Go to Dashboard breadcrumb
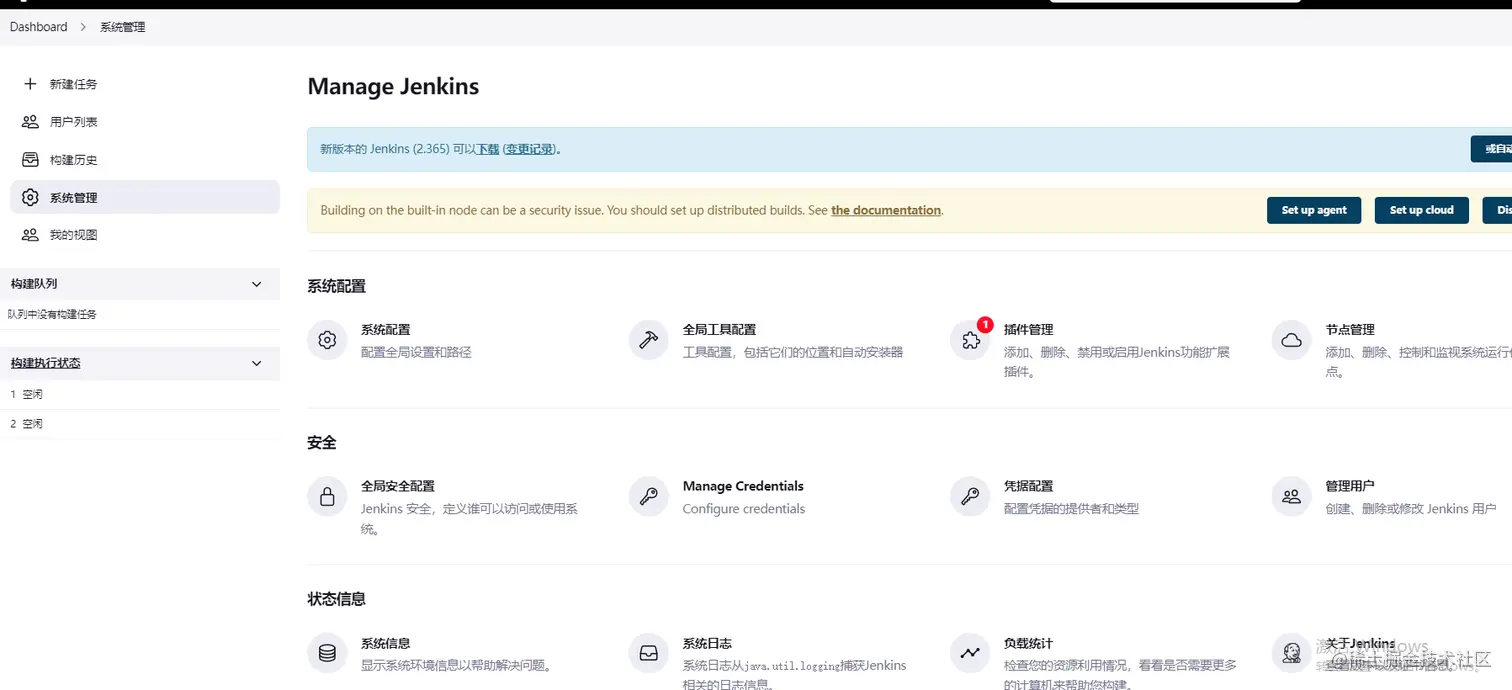Image resolution: width=1512 pixels, height=690 pixels. tap(39, 27)
